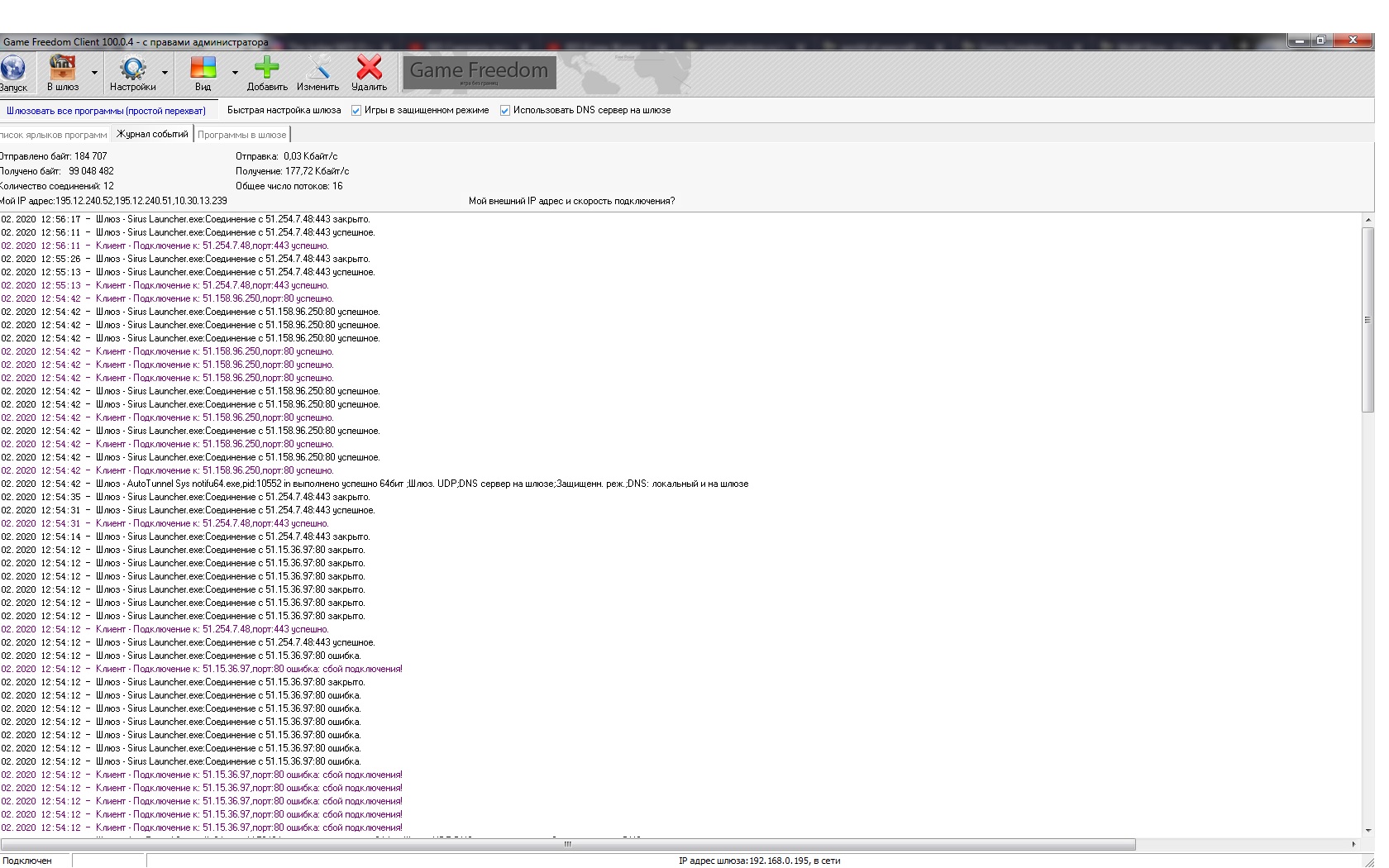The width and height of the screenshot is (1389, 868).
Task: Click the red X Удалить icon
Action: (369, 69)
